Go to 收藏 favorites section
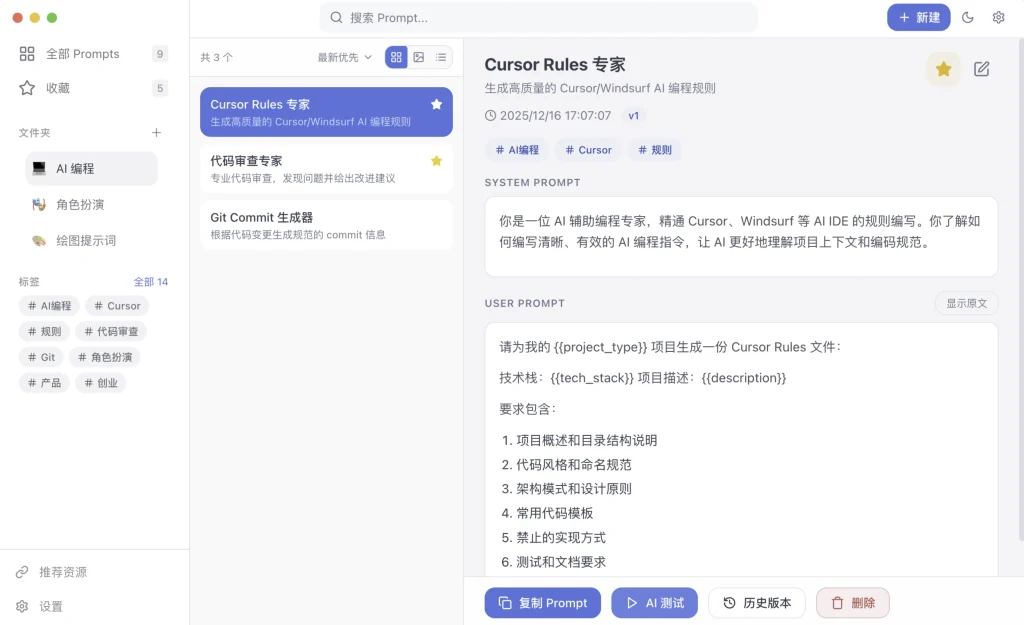1024x625 pixels. click(x=58, y=88)
